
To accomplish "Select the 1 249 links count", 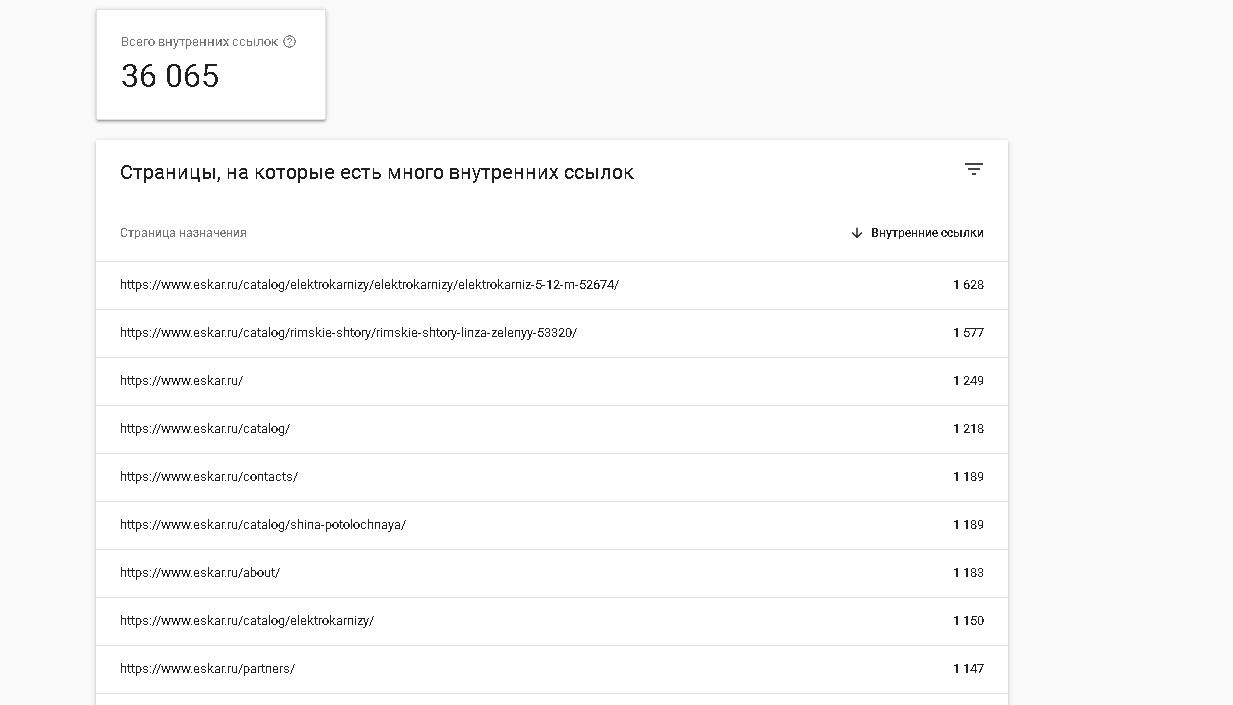I will click(968, 381).
